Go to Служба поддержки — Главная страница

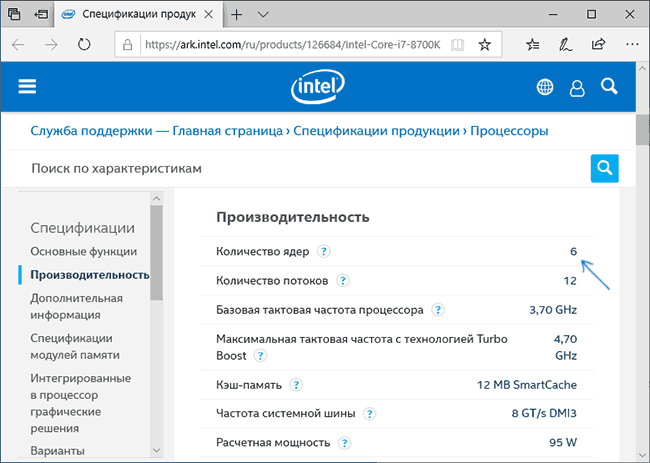(156, 131)
